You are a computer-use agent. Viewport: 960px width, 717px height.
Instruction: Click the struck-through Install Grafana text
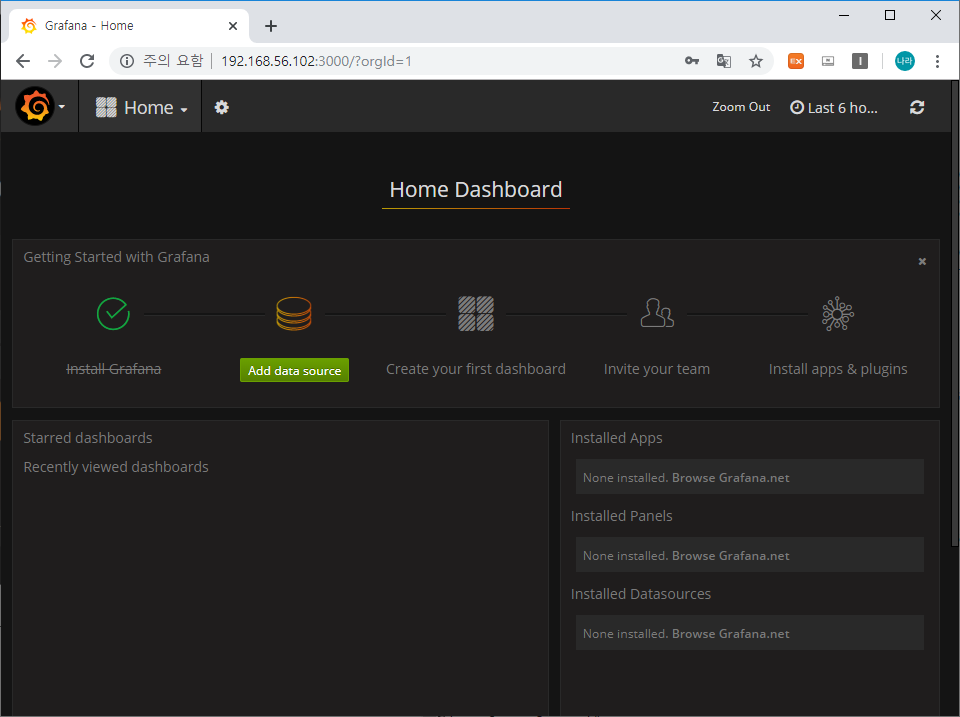tap(113, 369)
